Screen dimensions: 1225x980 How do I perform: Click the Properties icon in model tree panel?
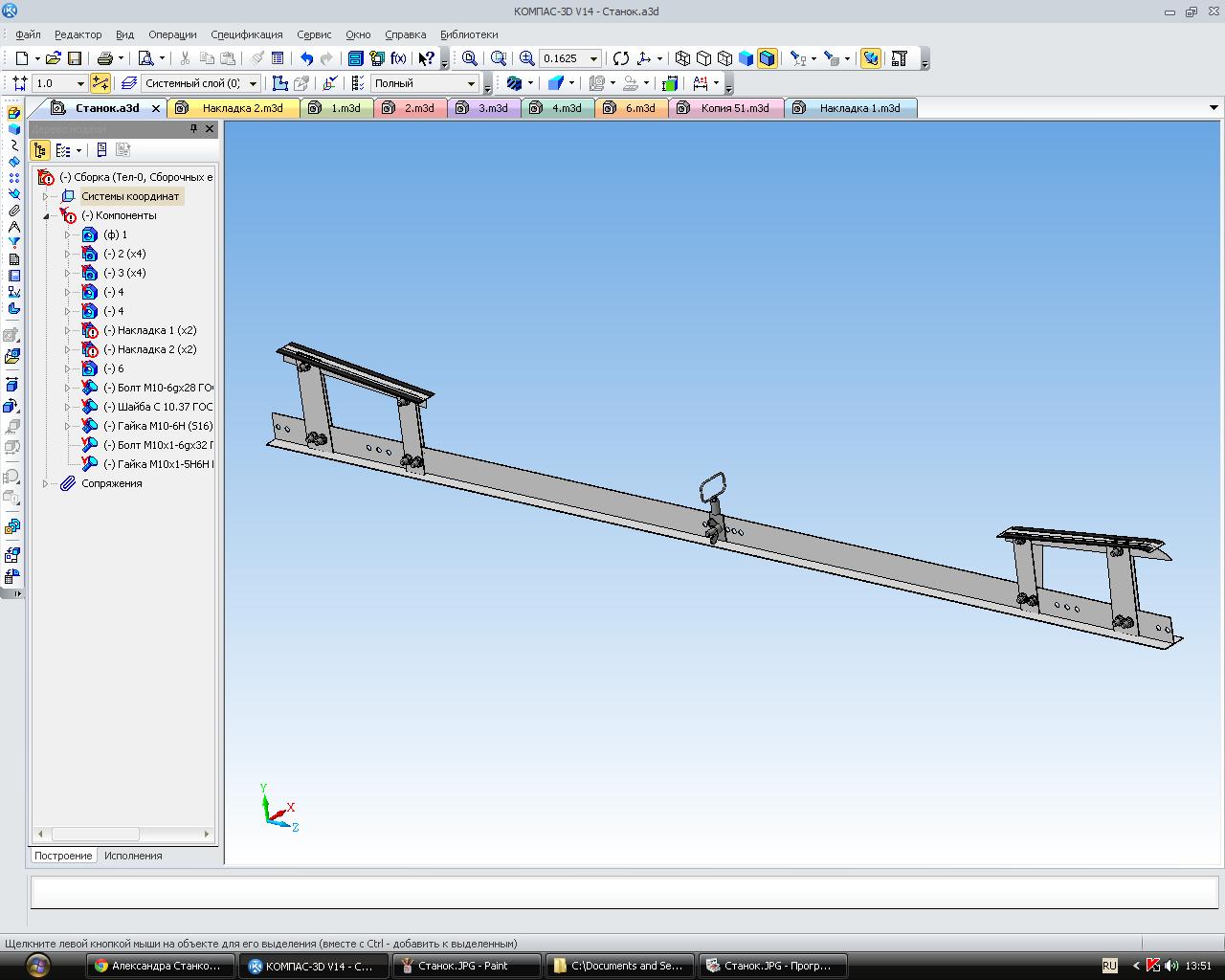click(101, 150)
